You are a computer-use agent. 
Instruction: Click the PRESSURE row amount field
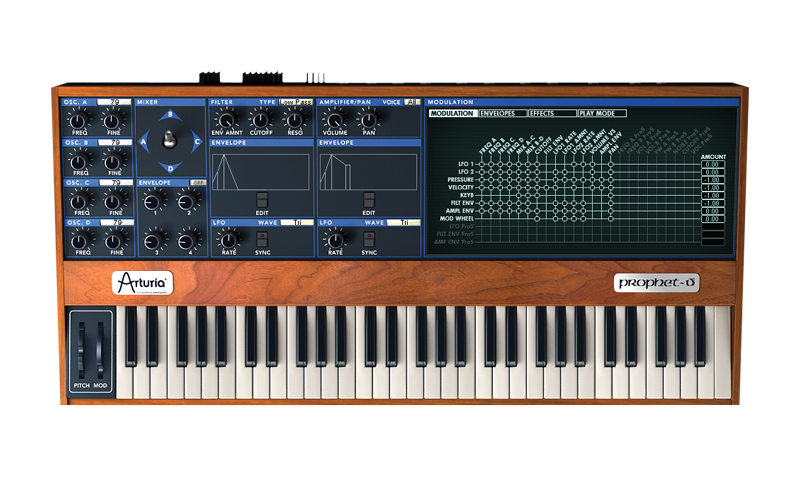click(713, 180)
